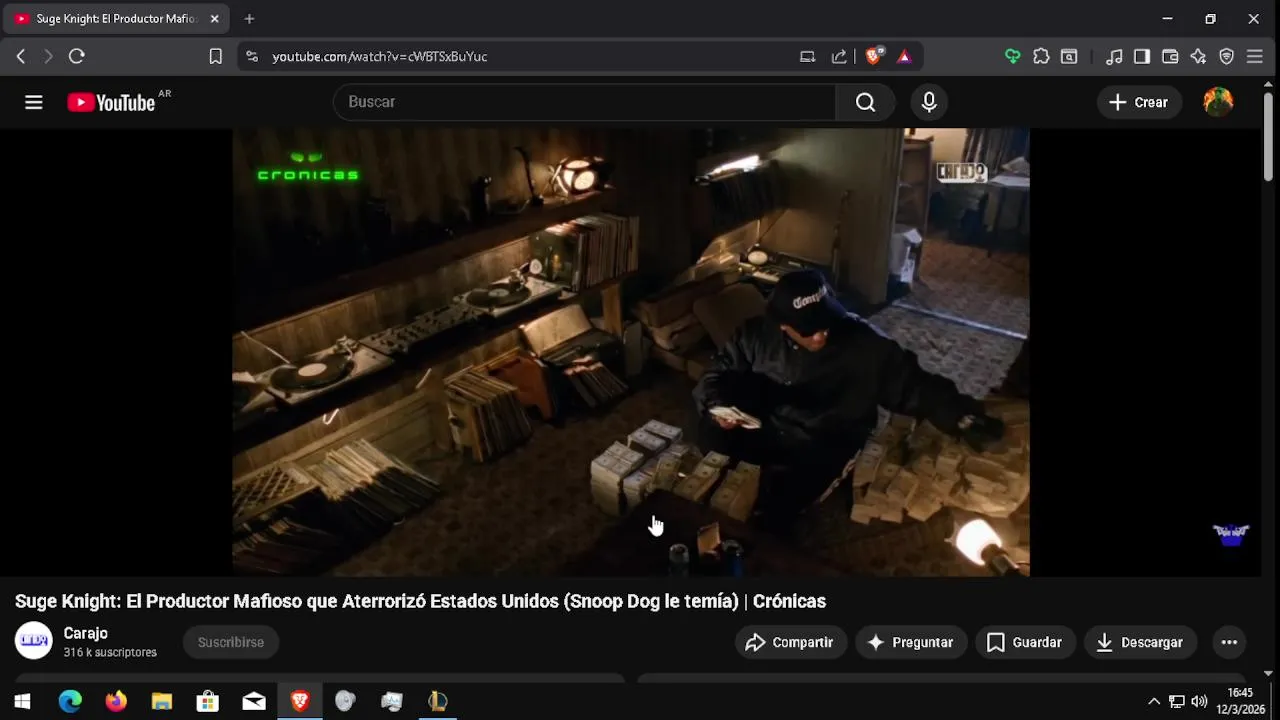Screen dimensions: 1280x720
Task: Click the Preguntar button
Action: (x=910, y=642)
